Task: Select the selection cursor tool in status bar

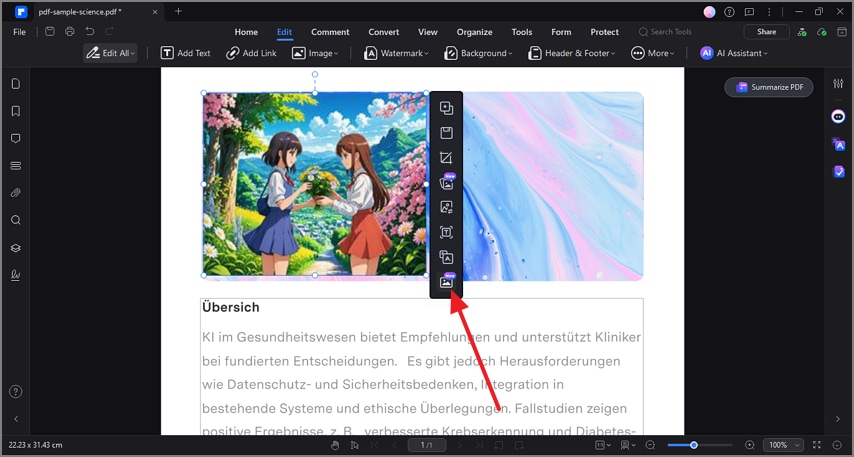Action: (355, 445)
